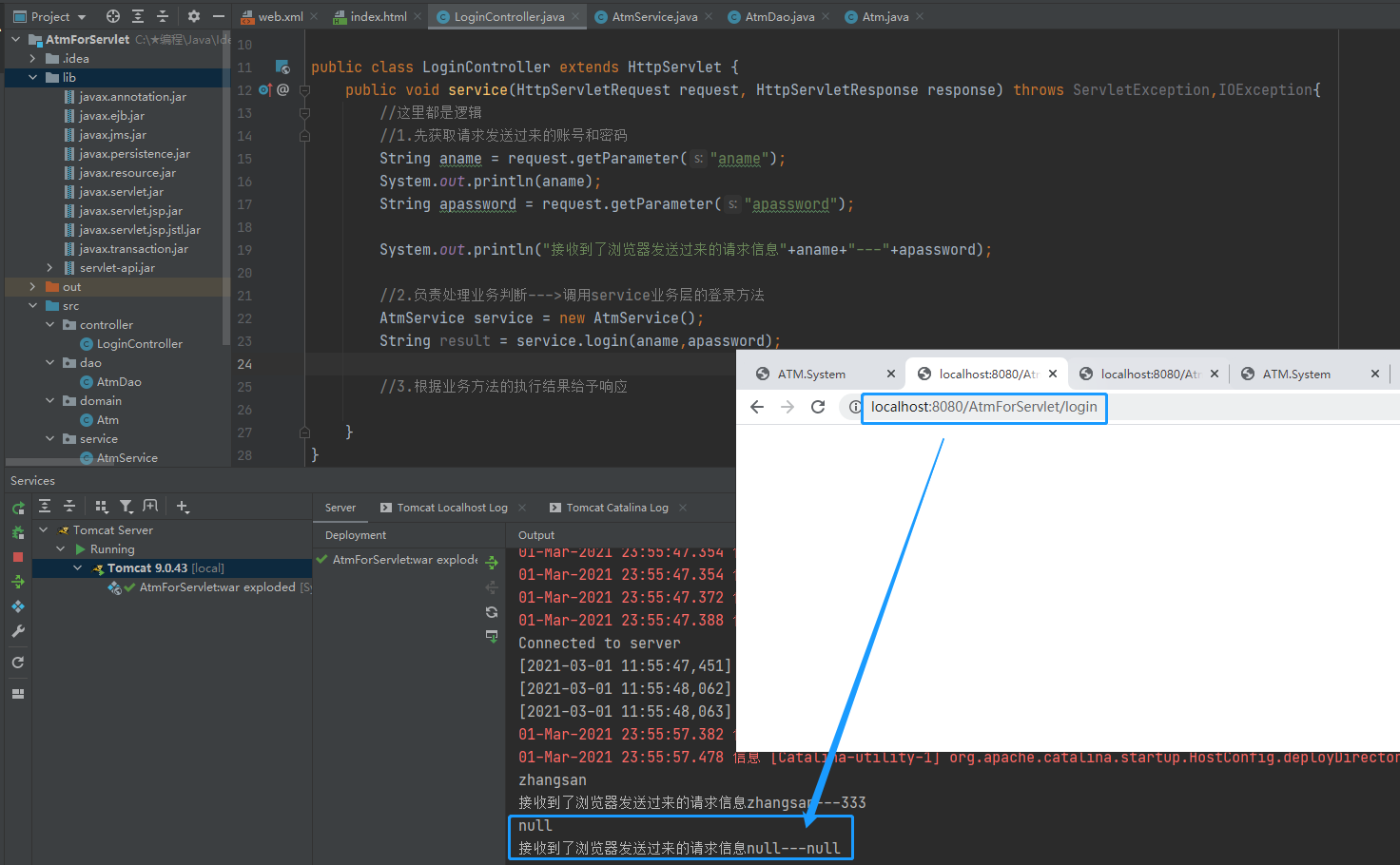Collapse all services in toolbar
Image resolution: width=1400 pixels, height=865 pixels.
pos(69,507)
